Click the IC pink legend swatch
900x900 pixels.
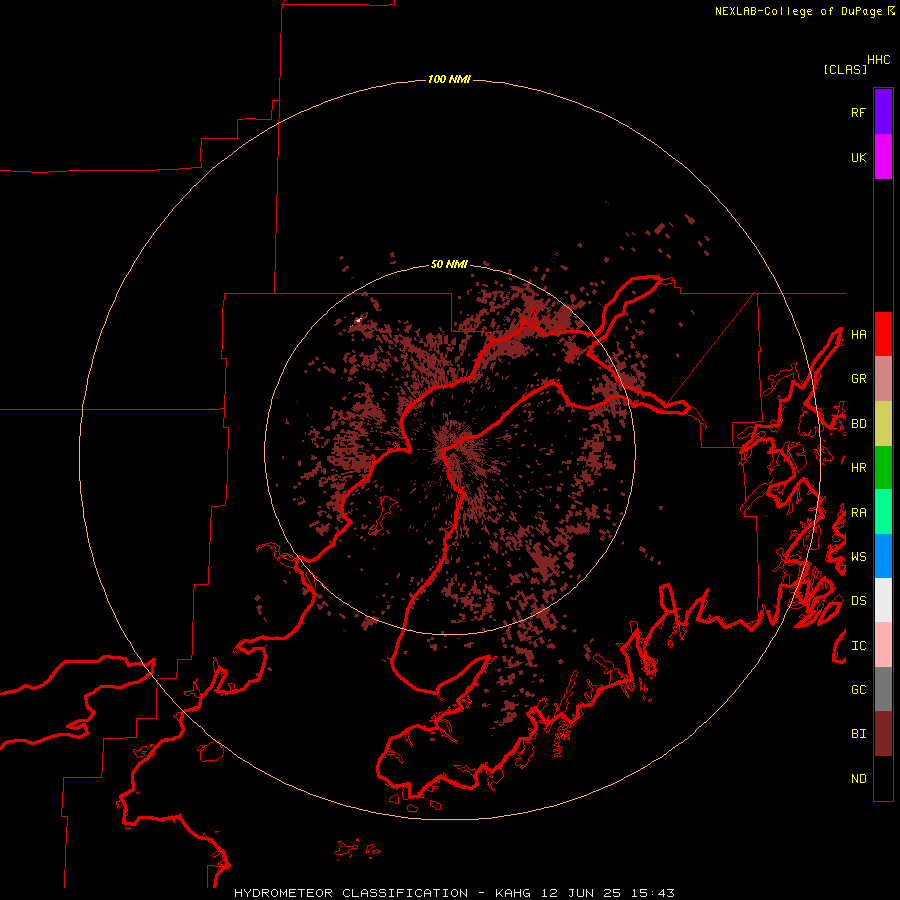[x=883, y=645]
